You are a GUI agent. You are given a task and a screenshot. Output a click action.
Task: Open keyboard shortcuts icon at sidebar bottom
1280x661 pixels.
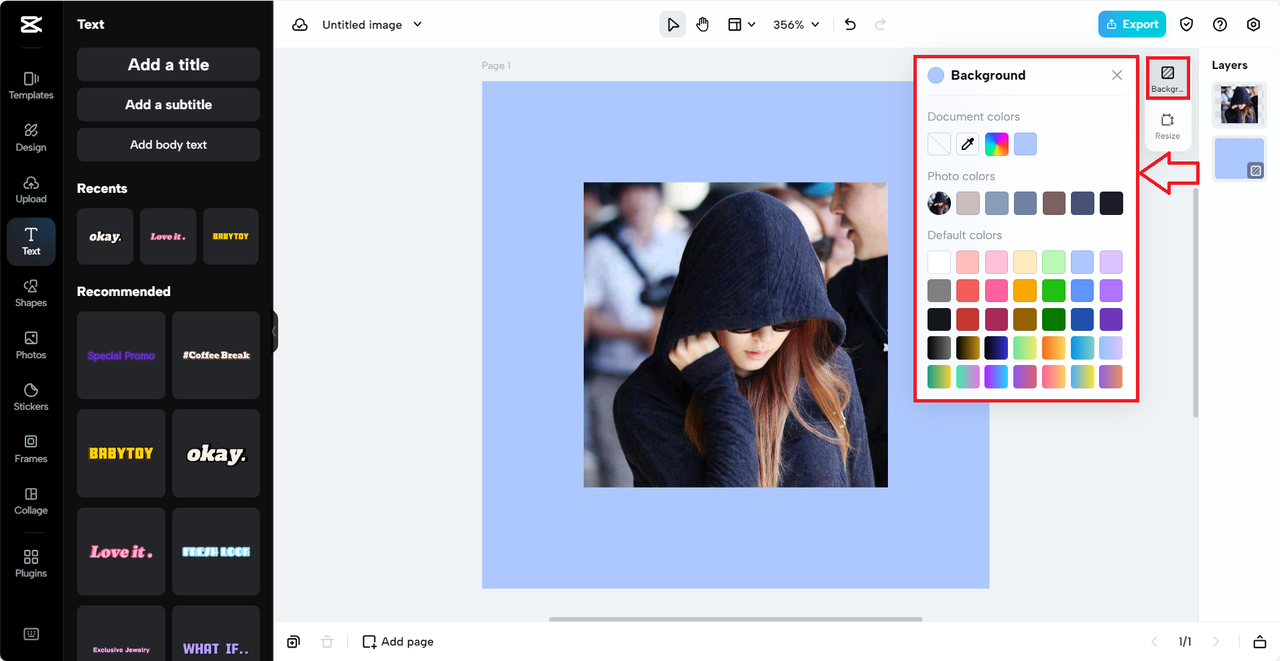pos(31,634)
